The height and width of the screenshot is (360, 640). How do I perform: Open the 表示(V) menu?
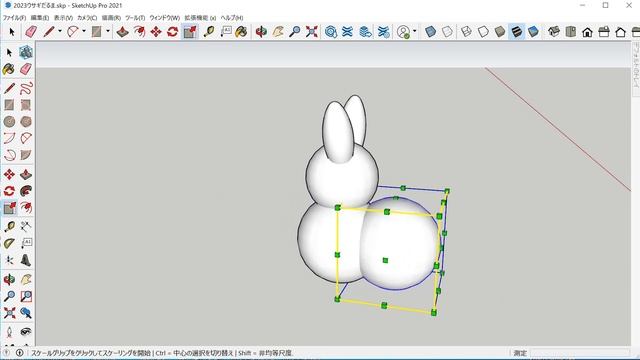(63, 18)
